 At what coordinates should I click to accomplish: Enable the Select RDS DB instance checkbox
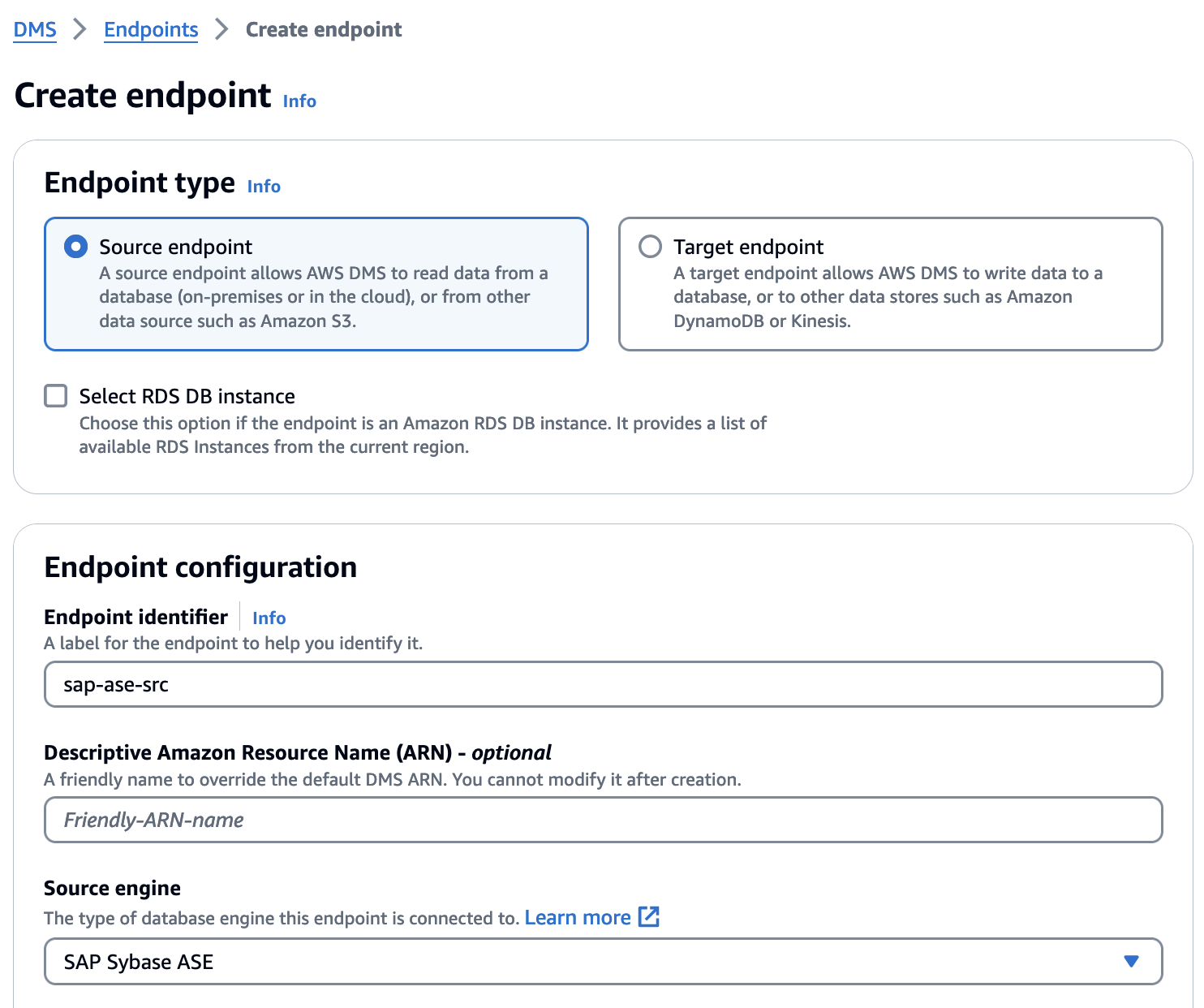click(56, 396)
